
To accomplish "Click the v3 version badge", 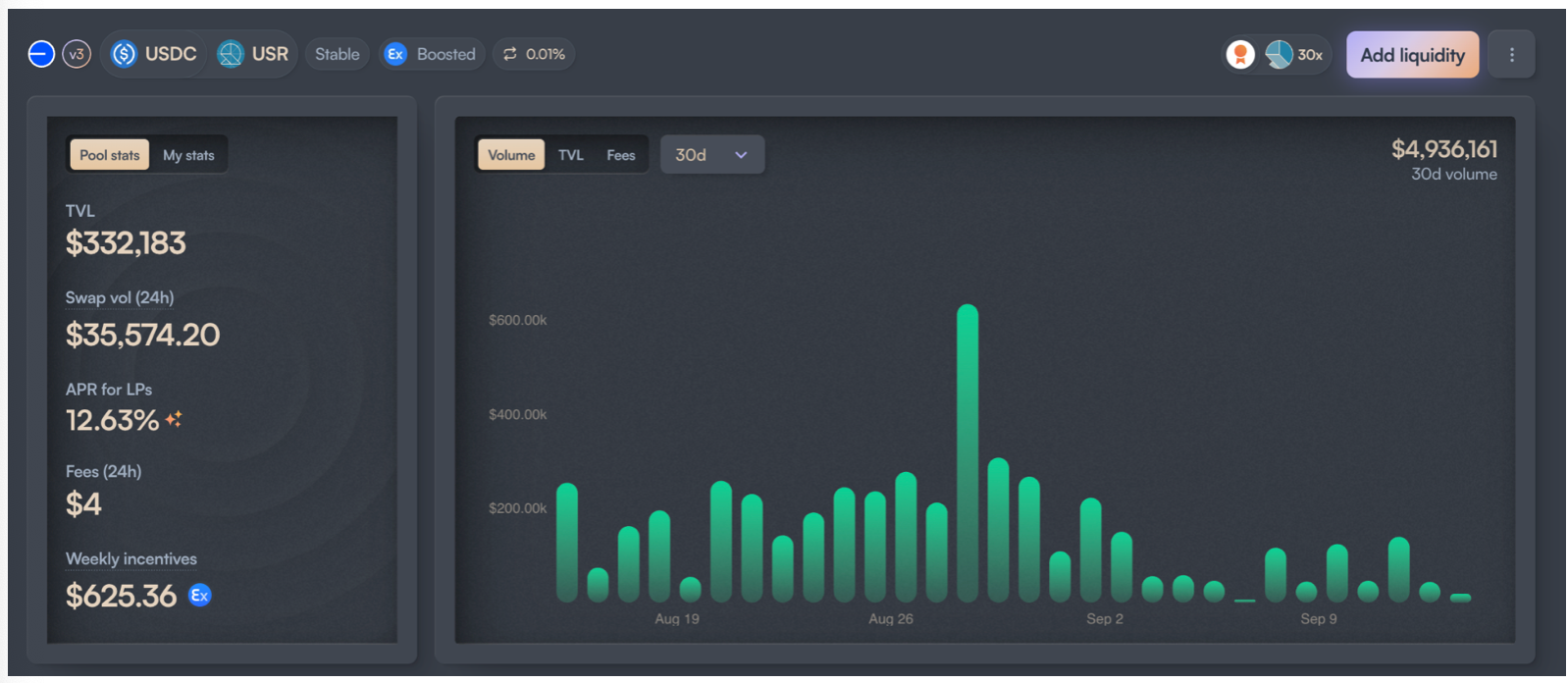I will pos(77,54).
